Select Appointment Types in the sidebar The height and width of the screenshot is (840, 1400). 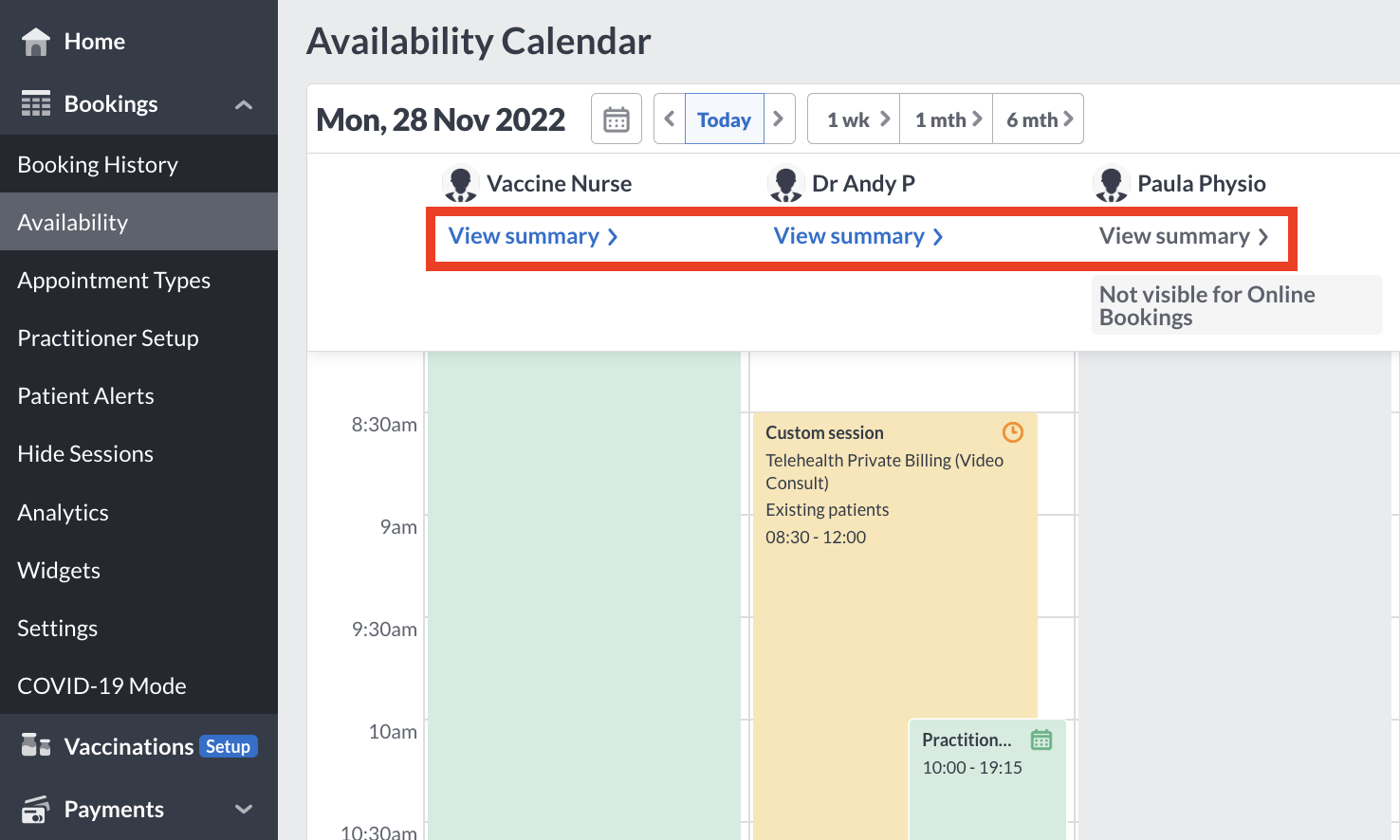[114, 280]
